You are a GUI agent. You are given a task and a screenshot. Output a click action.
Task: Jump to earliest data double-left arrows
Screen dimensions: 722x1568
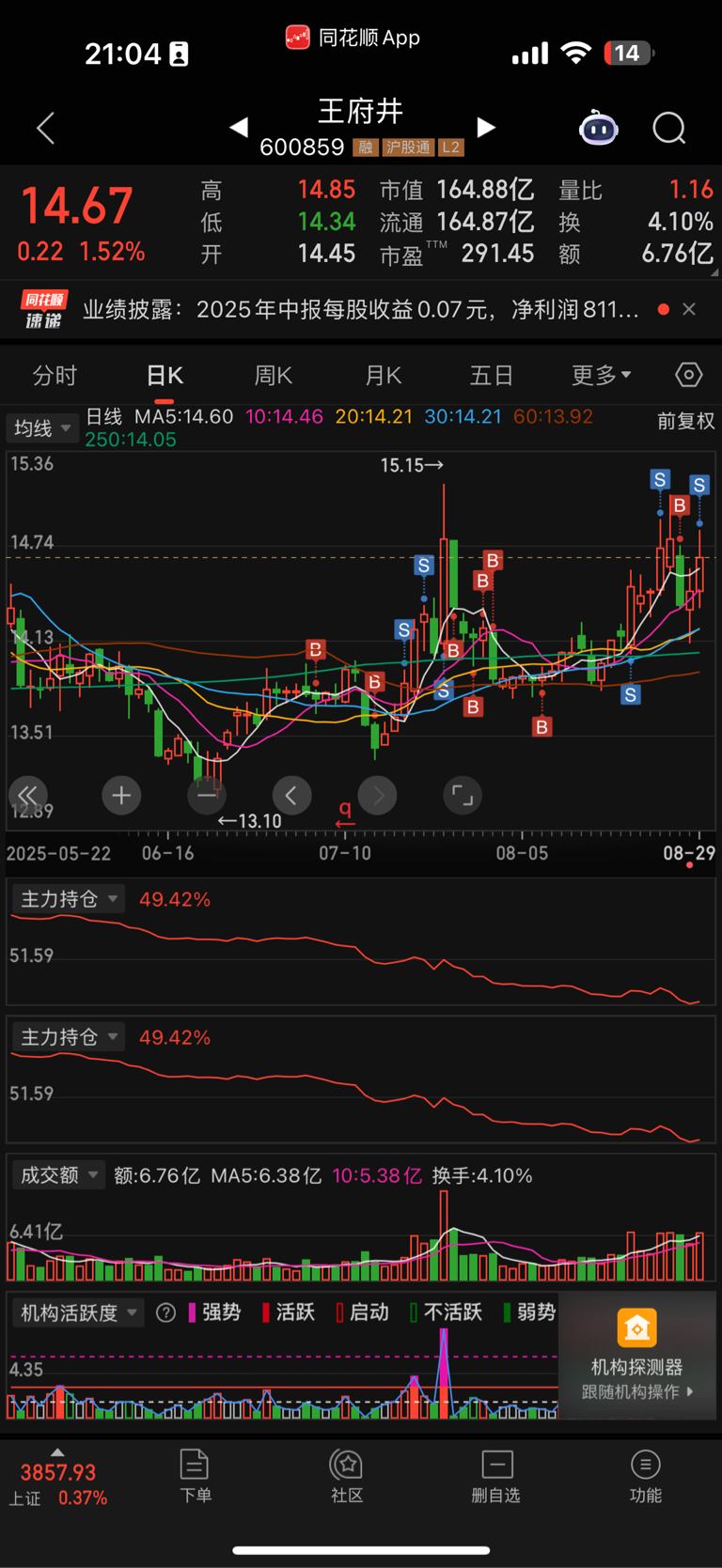[x=27, y=796]
